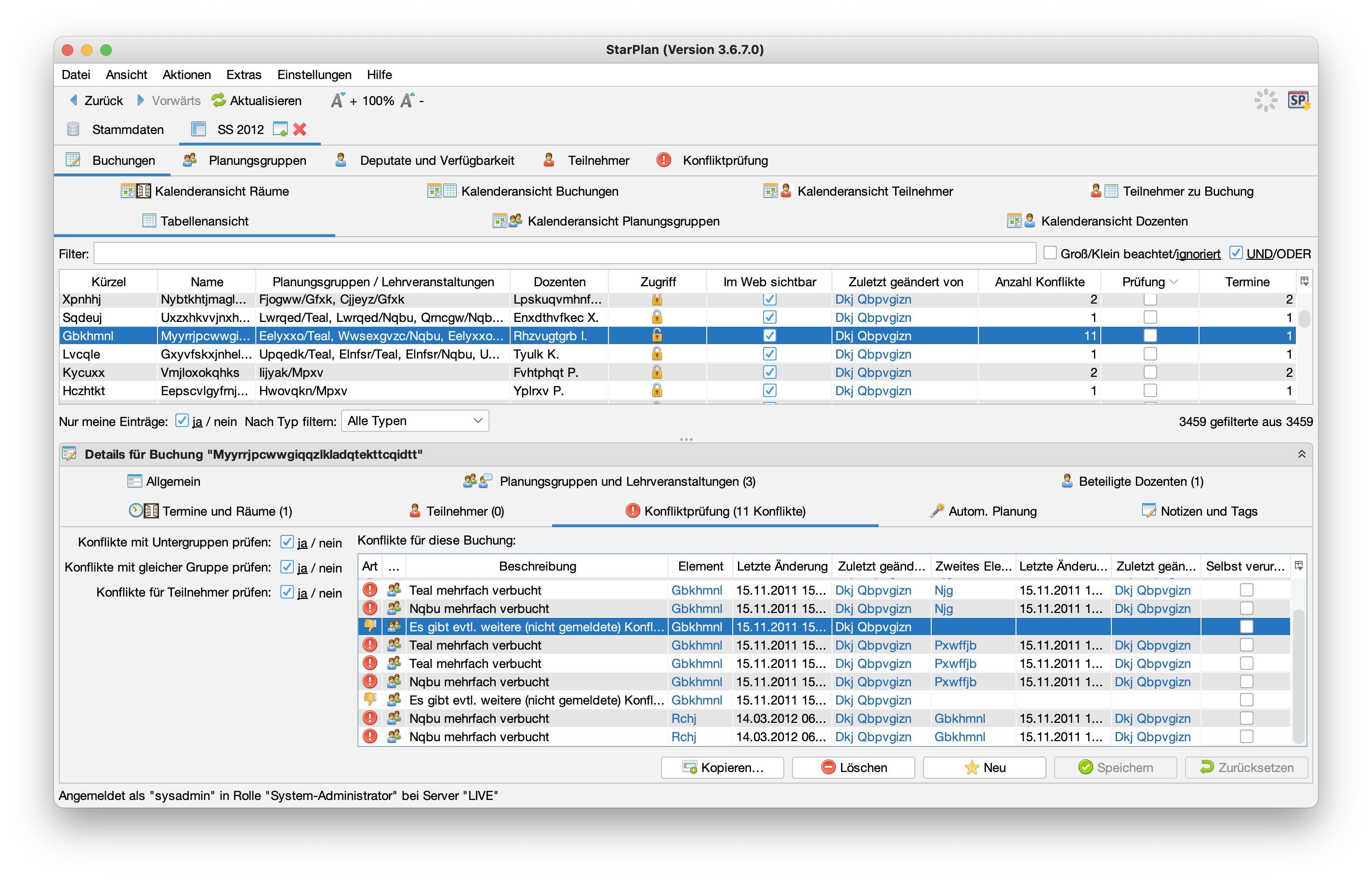The width and height of the screenshot is (1372, 879).
Task: Click the new window icon beside SS 2012
Action: 280,130
